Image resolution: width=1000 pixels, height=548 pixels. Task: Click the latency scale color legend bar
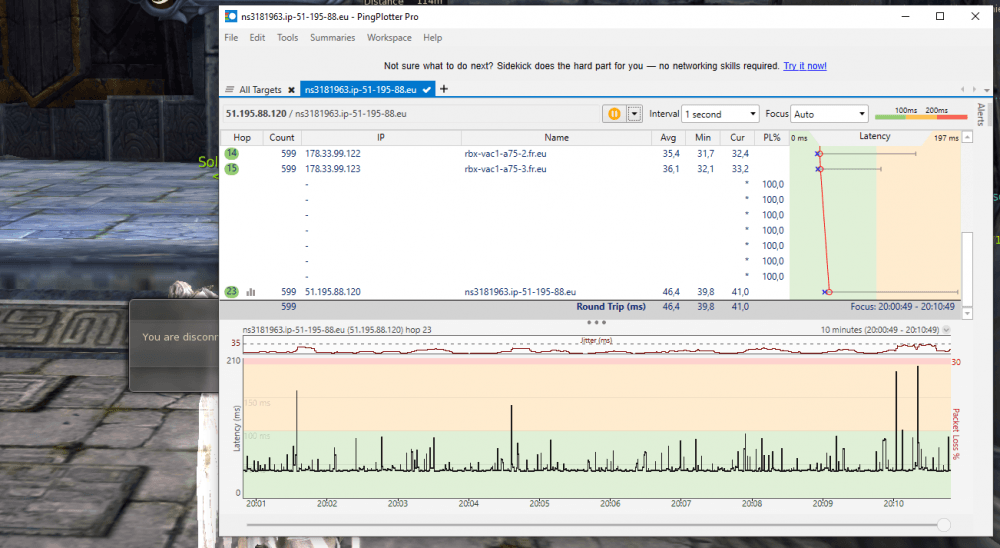click(920, 118)
